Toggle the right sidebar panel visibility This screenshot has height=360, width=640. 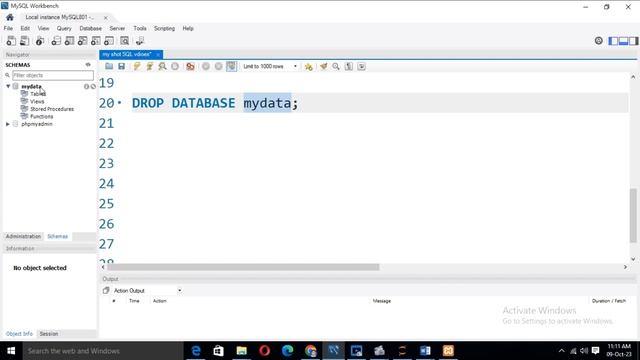(633, 41)
